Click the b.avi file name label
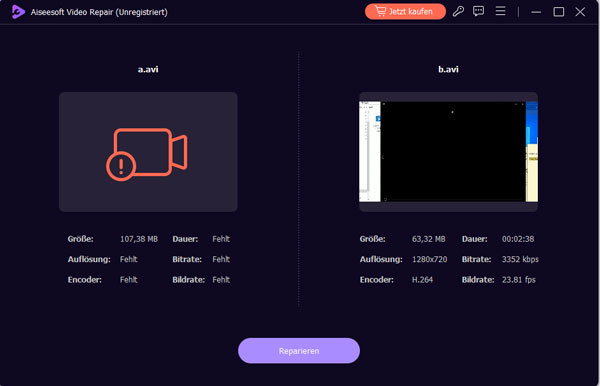 tap(448, 69)
